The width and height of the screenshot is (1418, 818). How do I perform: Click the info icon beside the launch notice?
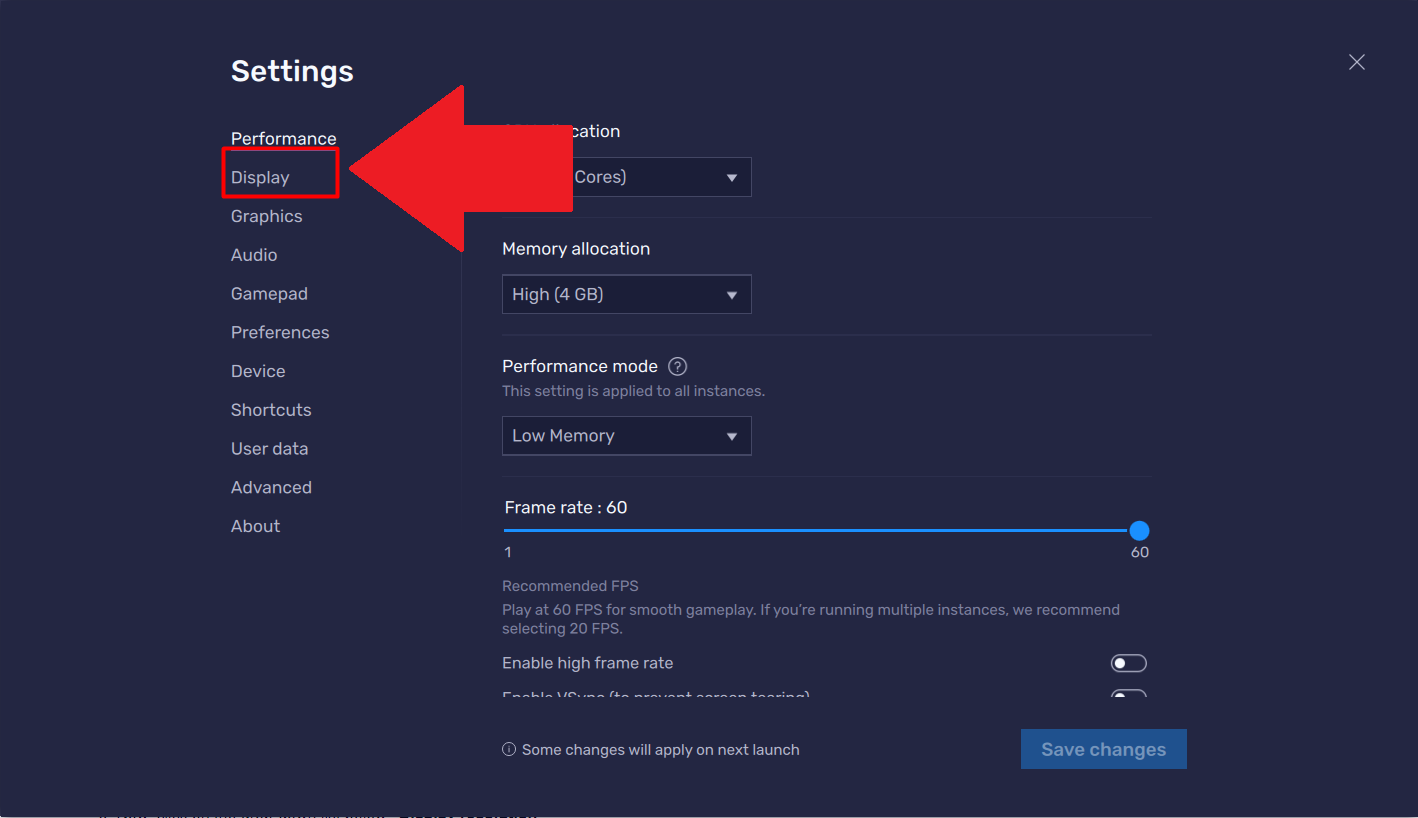click(x=509, y=749)
